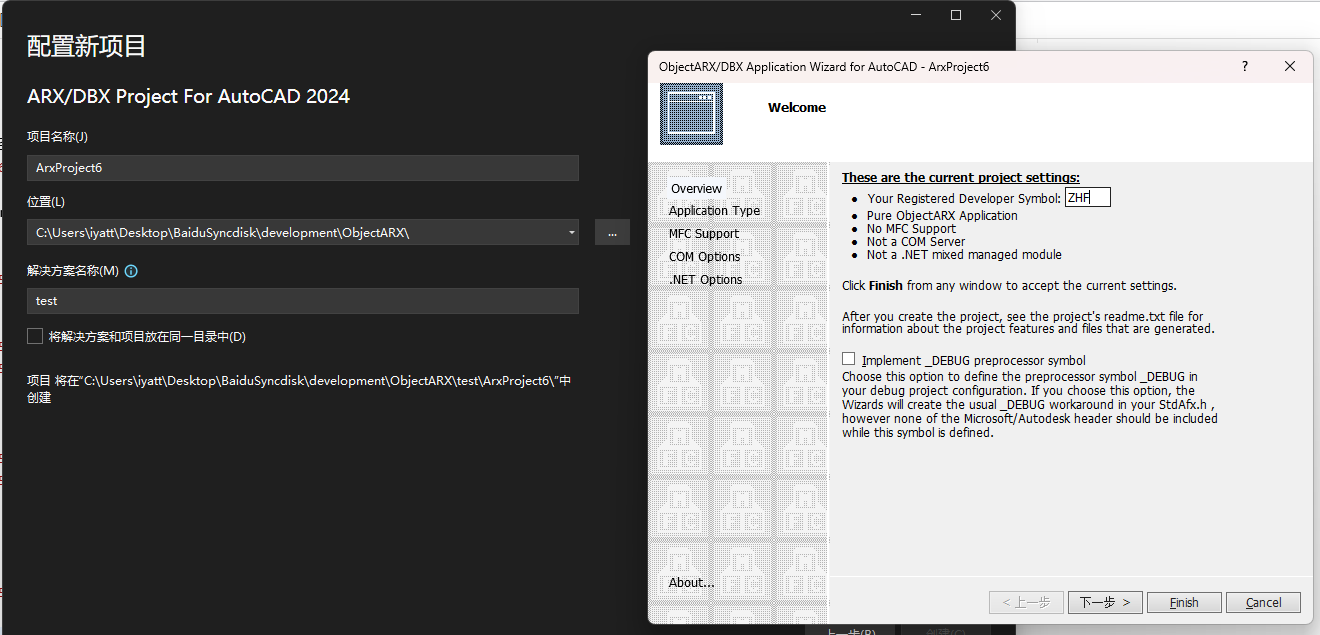Click the 'Pure ObjectARX Application' text
Image resolution: width=1320 pixels, height=635 pixels.
coord(942,216)
